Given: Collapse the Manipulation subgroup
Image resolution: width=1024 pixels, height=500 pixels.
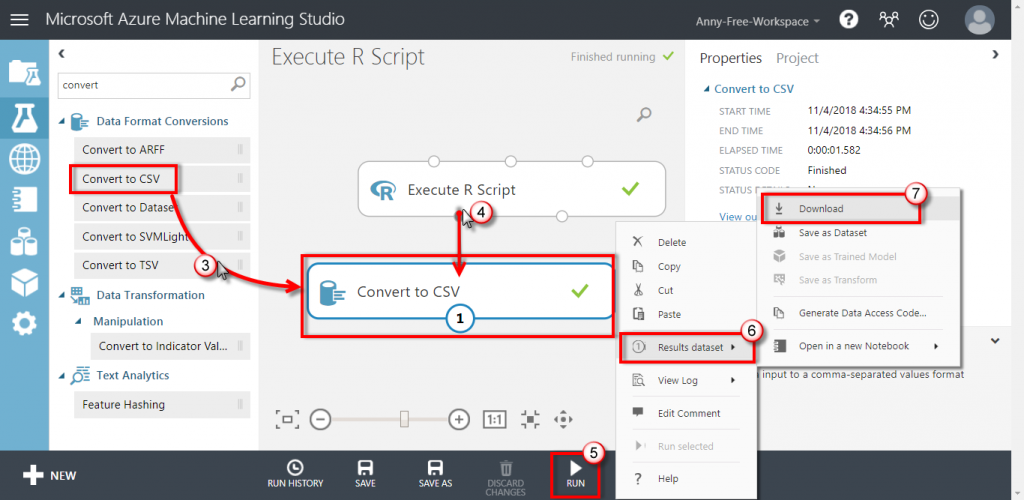Looking at the screenshot, I should pos(78,321).
